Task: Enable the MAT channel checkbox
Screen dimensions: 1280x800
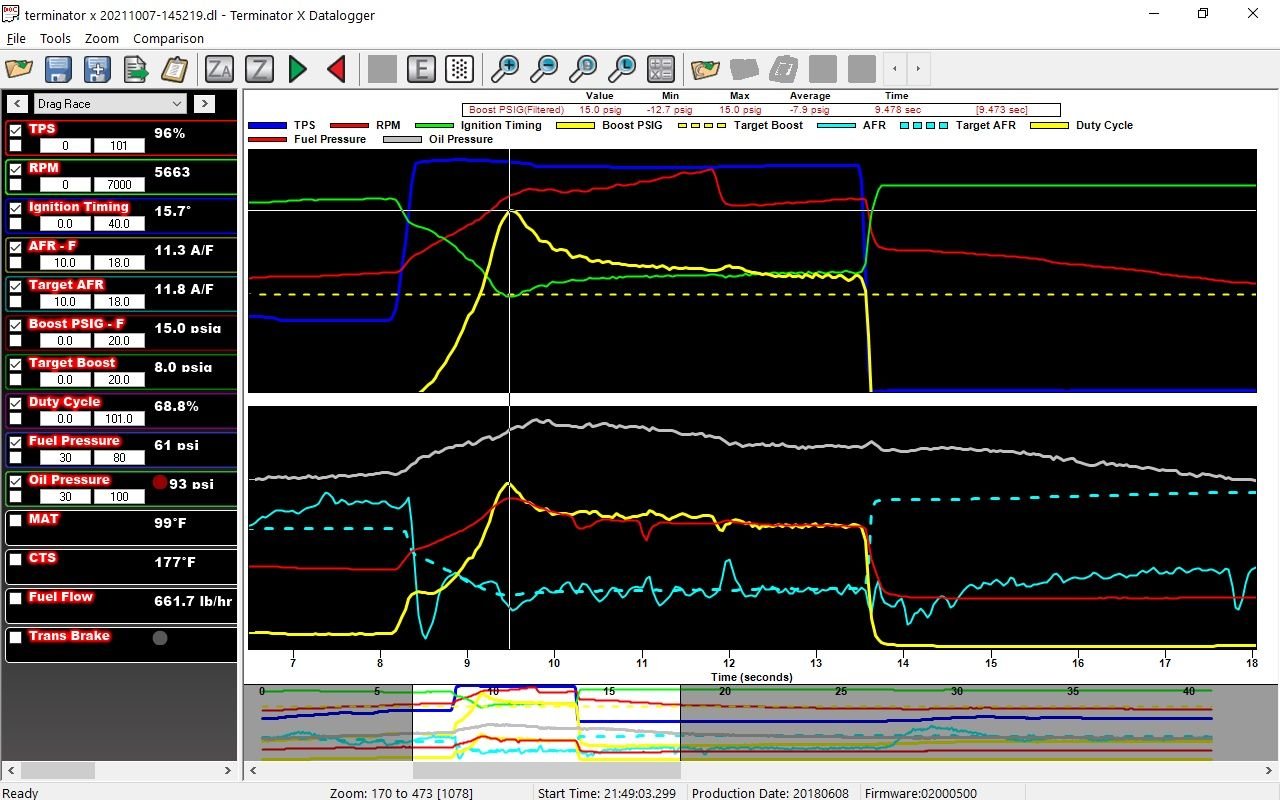Action: [x=15, y=518]
